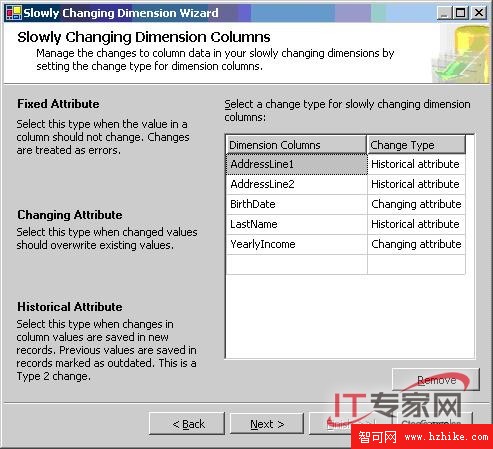The height and width of the screenshot is (449, 493).
Task: Maximize the wizard window
Action: coord(461,13)
